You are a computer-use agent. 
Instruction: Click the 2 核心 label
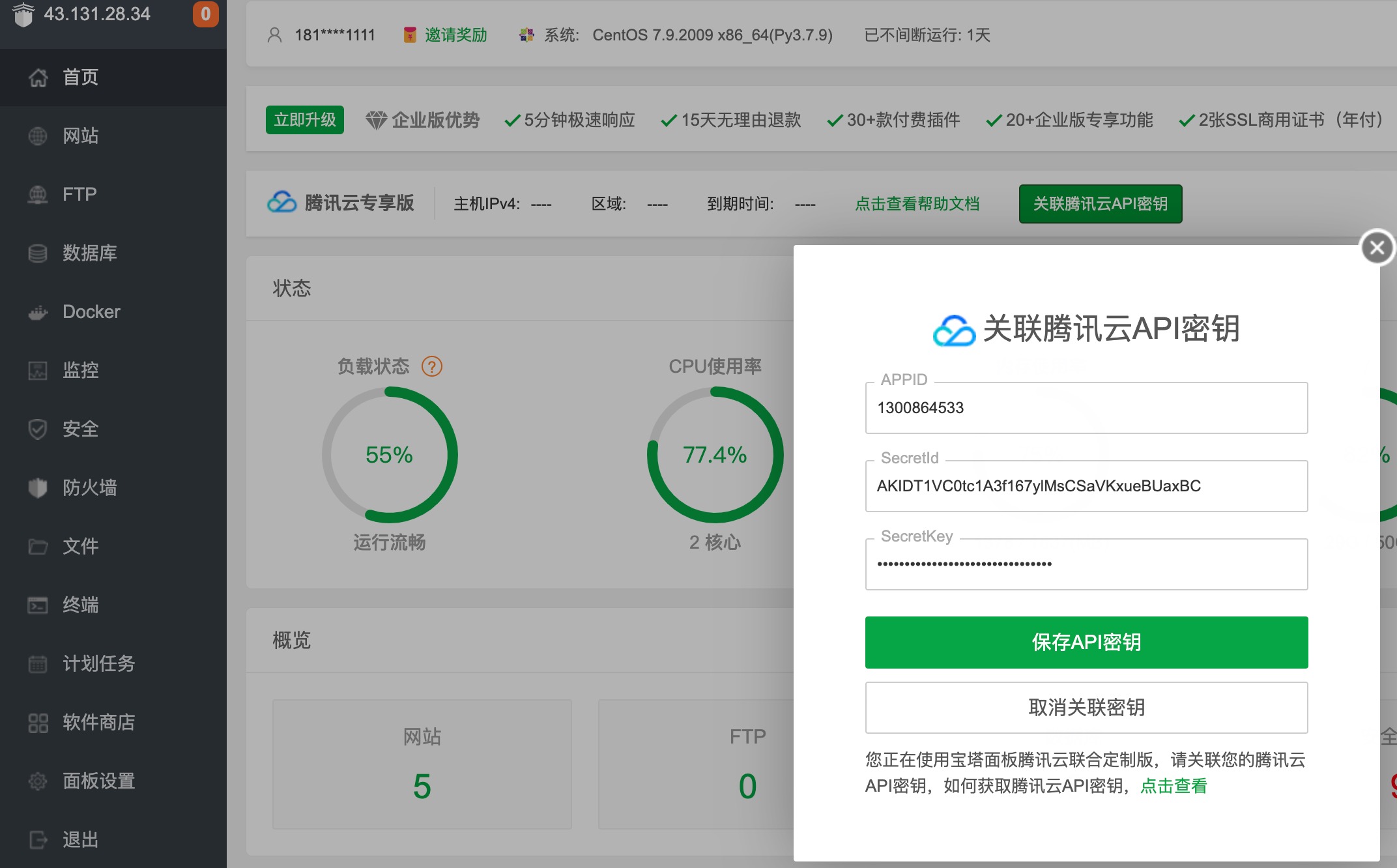point(715,542)
